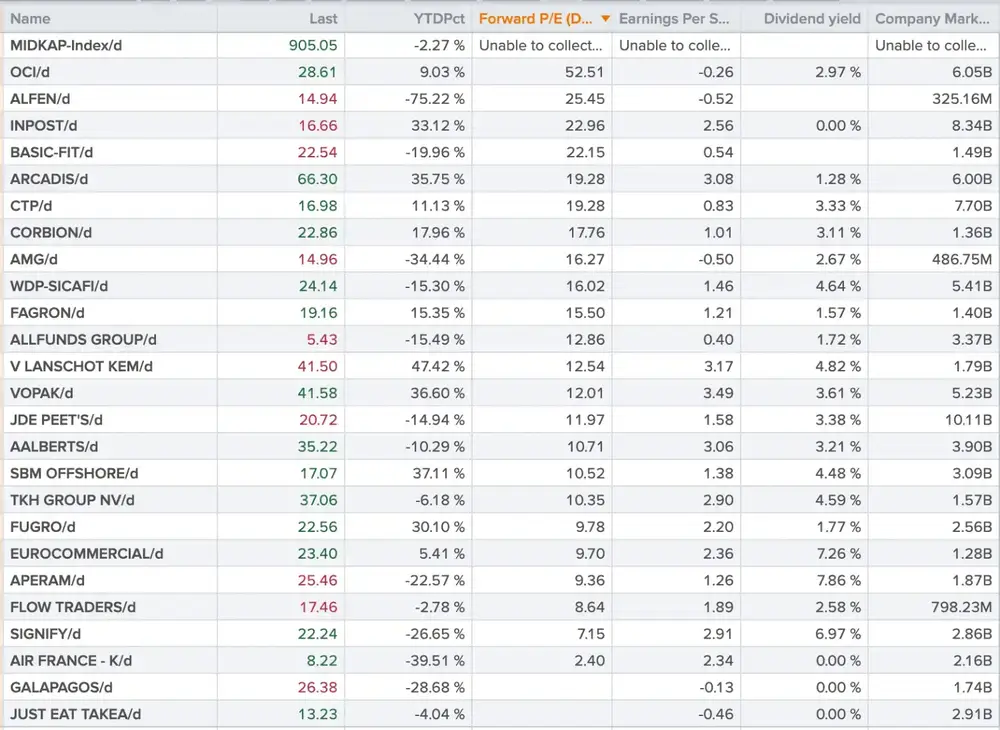Select the OCI/d row name
The image size is (1000, 730).
coord(29,72)
